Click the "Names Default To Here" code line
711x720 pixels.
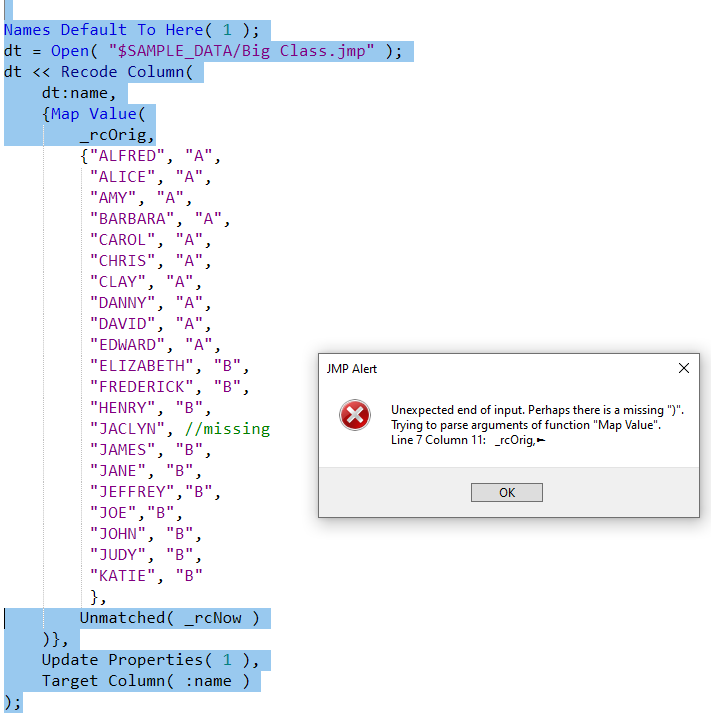131,30
